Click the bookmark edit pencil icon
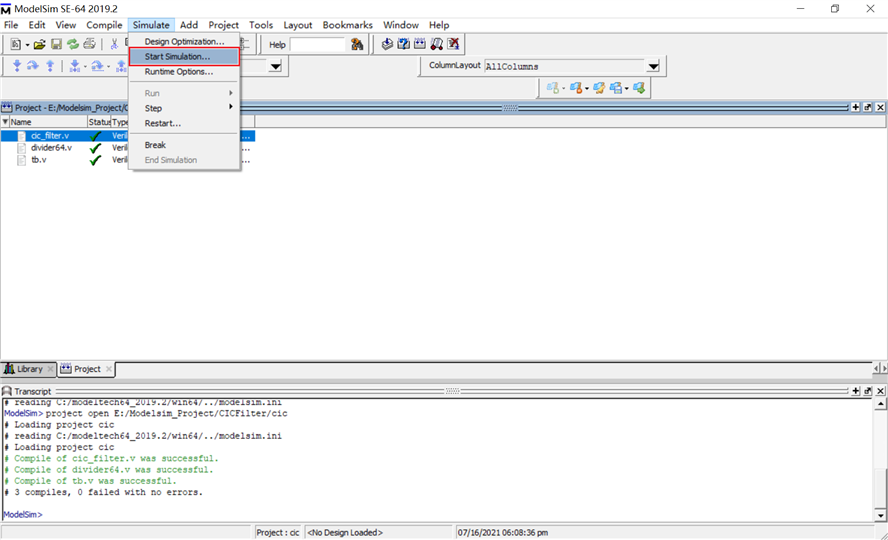Image resolution: width=888 pixels, height=540 pixels. tap(599, 88)
